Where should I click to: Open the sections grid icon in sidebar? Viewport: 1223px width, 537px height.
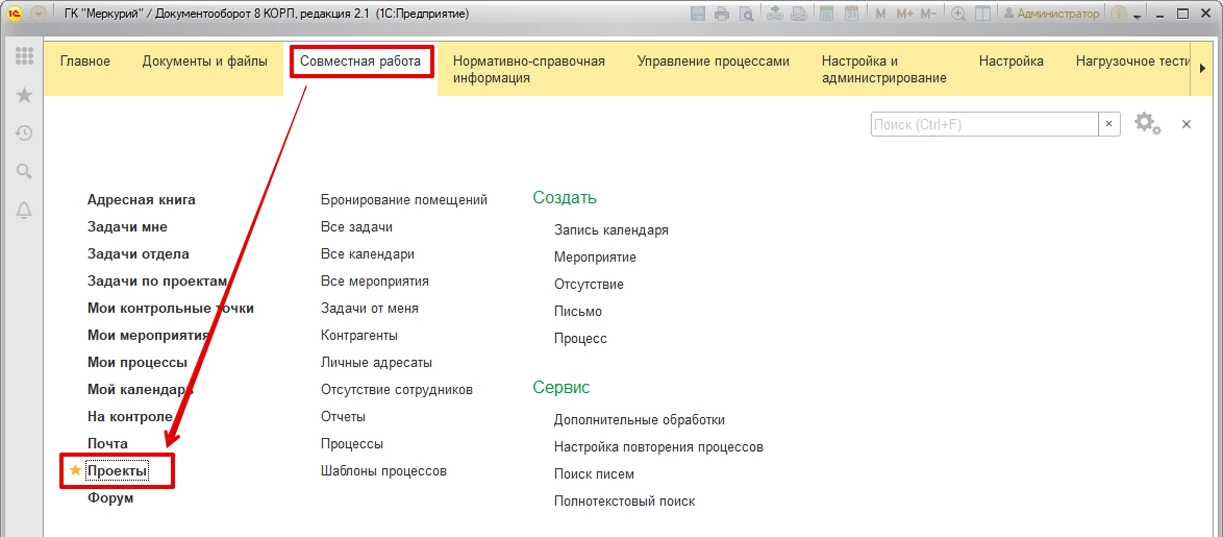[24, 57]
